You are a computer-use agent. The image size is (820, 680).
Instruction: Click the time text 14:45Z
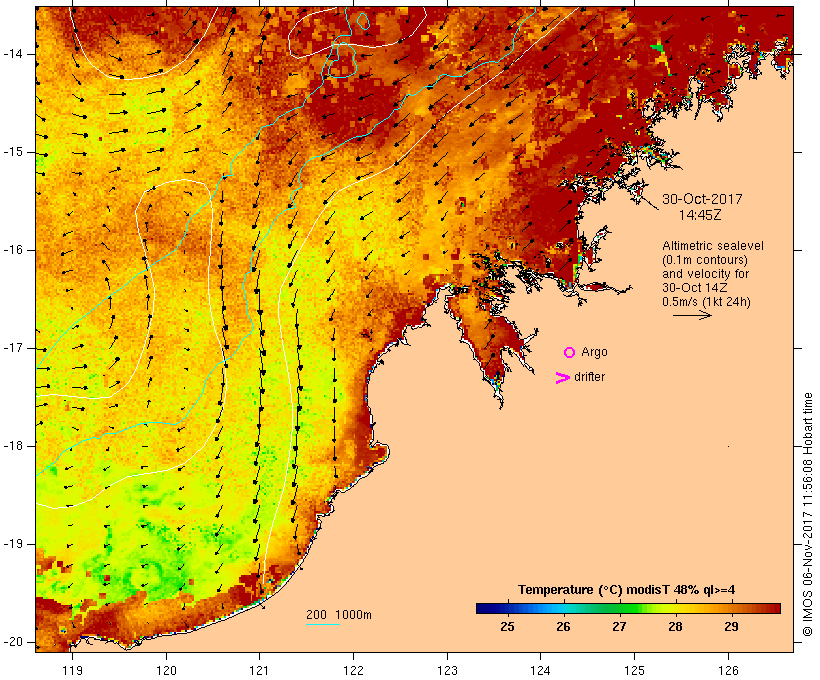(700, 215)
